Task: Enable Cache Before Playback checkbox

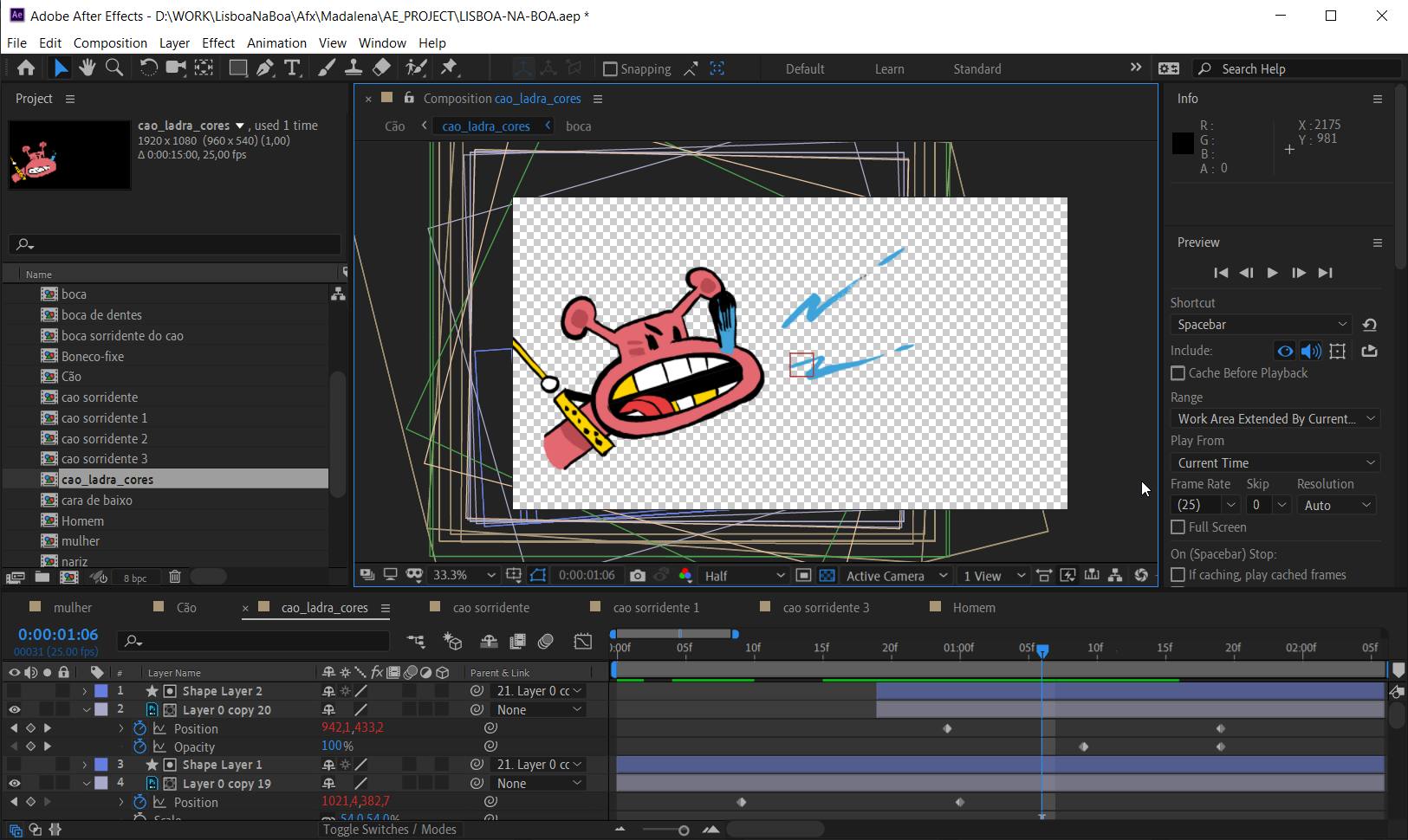Action: point(1178,373)
